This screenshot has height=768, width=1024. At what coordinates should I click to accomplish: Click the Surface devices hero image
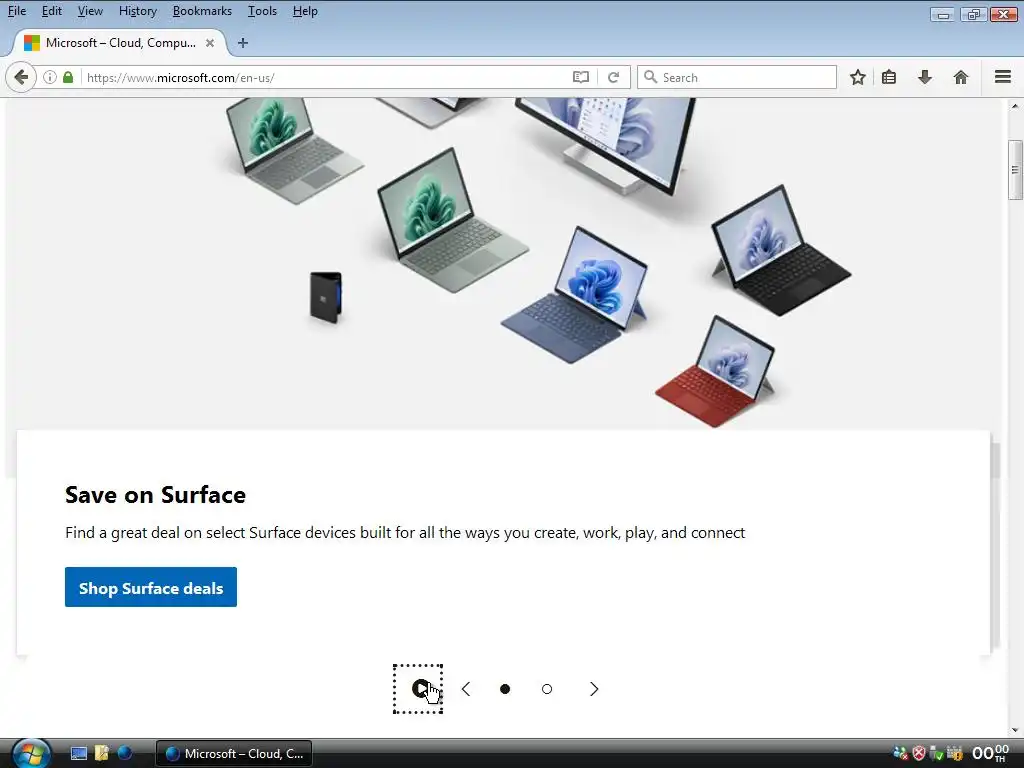pyautogui.click(x=503, y=264)
